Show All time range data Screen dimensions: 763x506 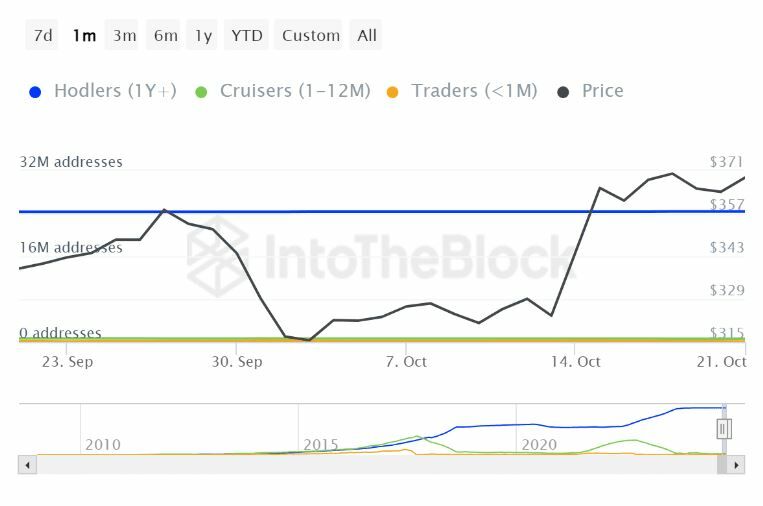[367, 35]
